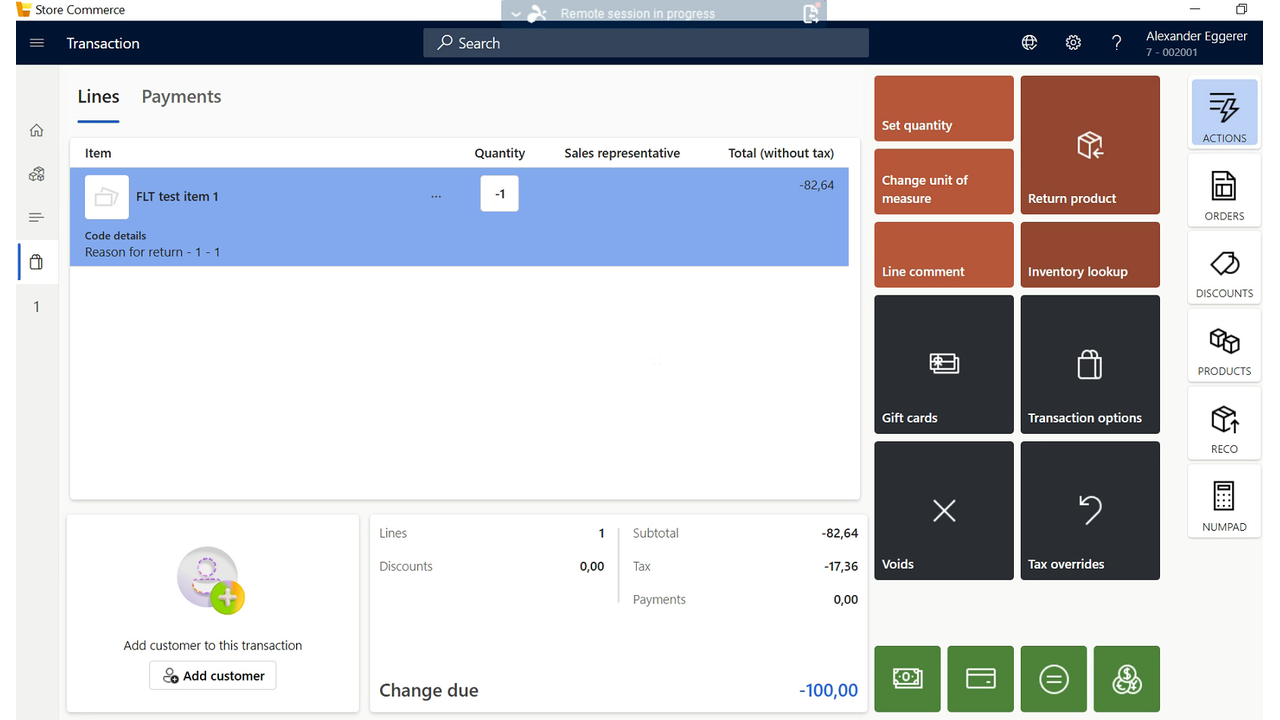Expand the remote session bar chevron

point(516,14)
